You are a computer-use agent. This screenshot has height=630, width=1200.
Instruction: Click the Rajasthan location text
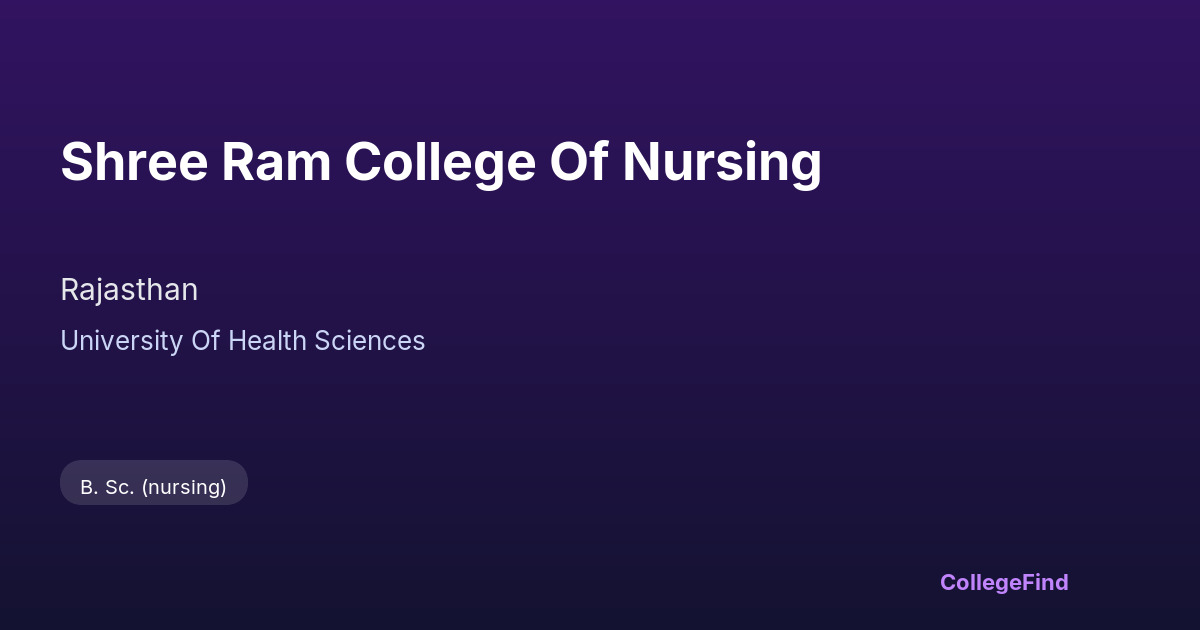(129, 290)
